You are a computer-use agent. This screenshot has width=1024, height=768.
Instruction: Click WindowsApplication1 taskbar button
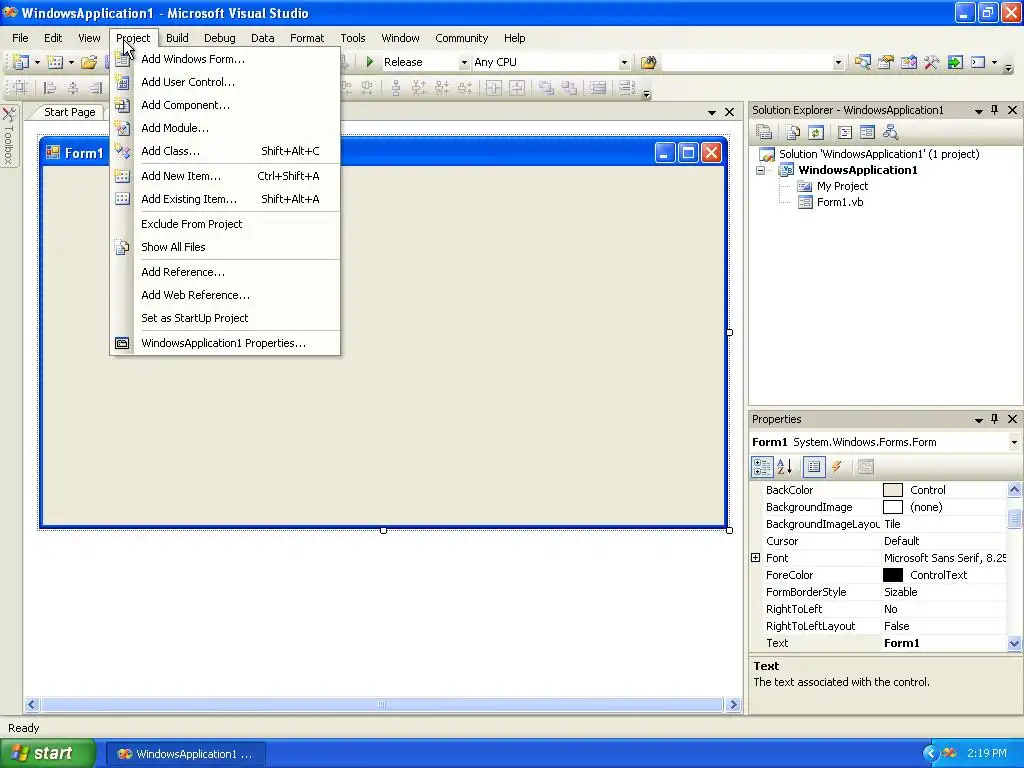[185, 754]
